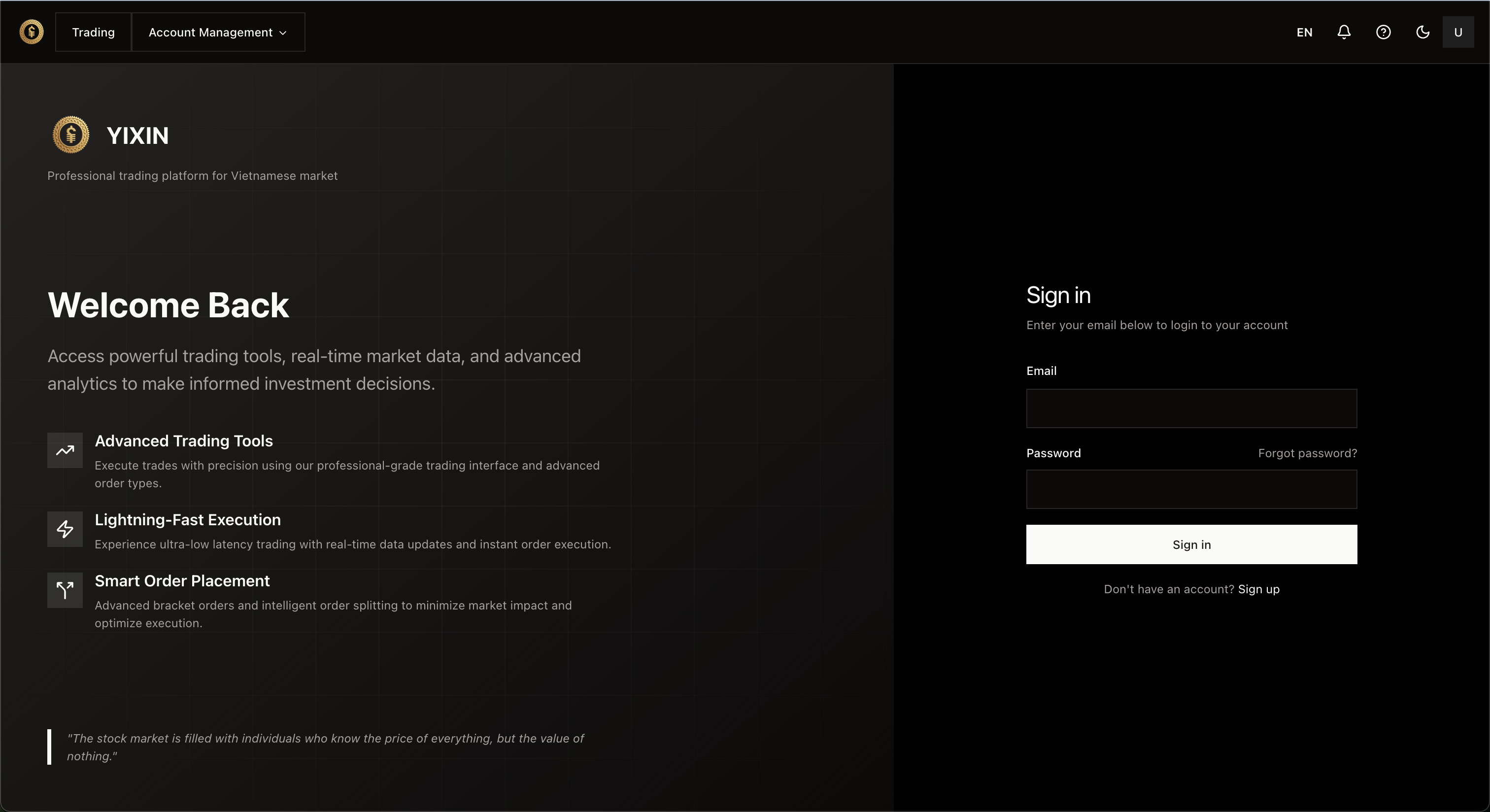Click the Sign up link

[1258, 589]
